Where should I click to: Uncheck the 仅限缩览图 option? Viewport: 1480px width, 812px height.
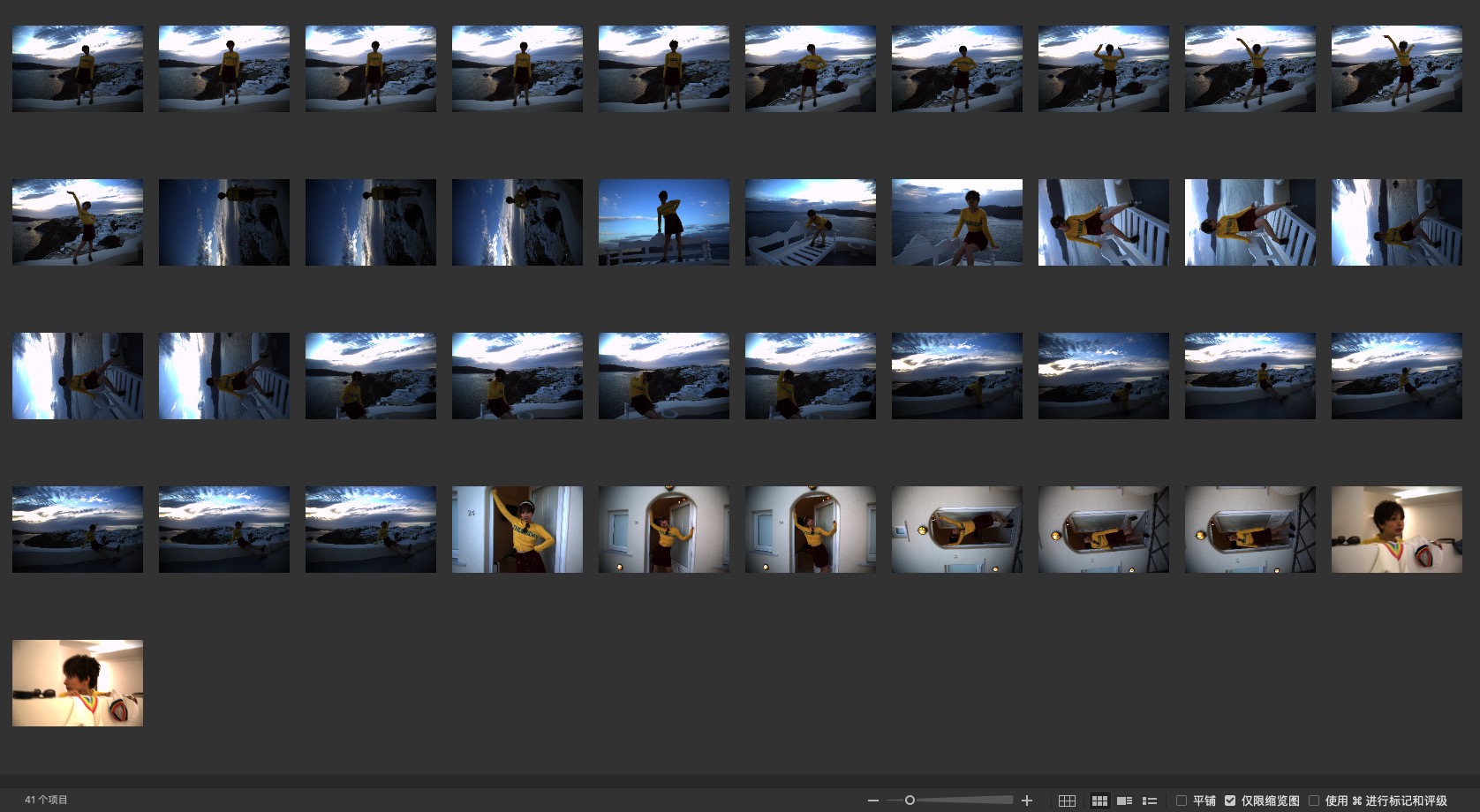(1230, 801)
